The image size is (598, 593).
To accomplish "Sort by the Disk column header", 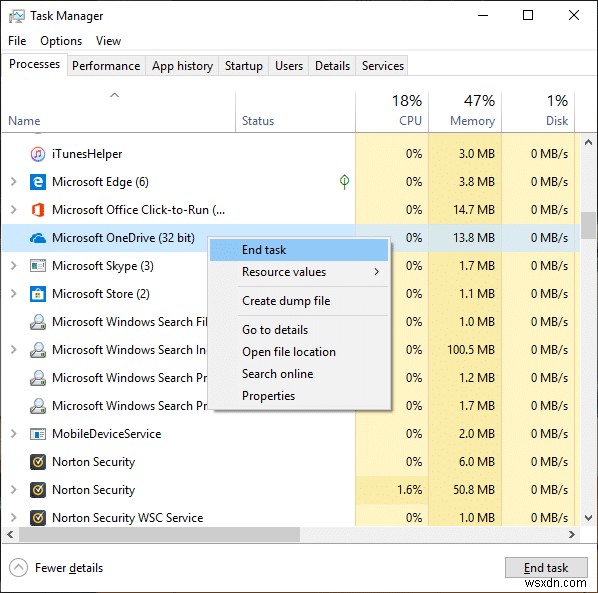I will [x=538, y=111].
